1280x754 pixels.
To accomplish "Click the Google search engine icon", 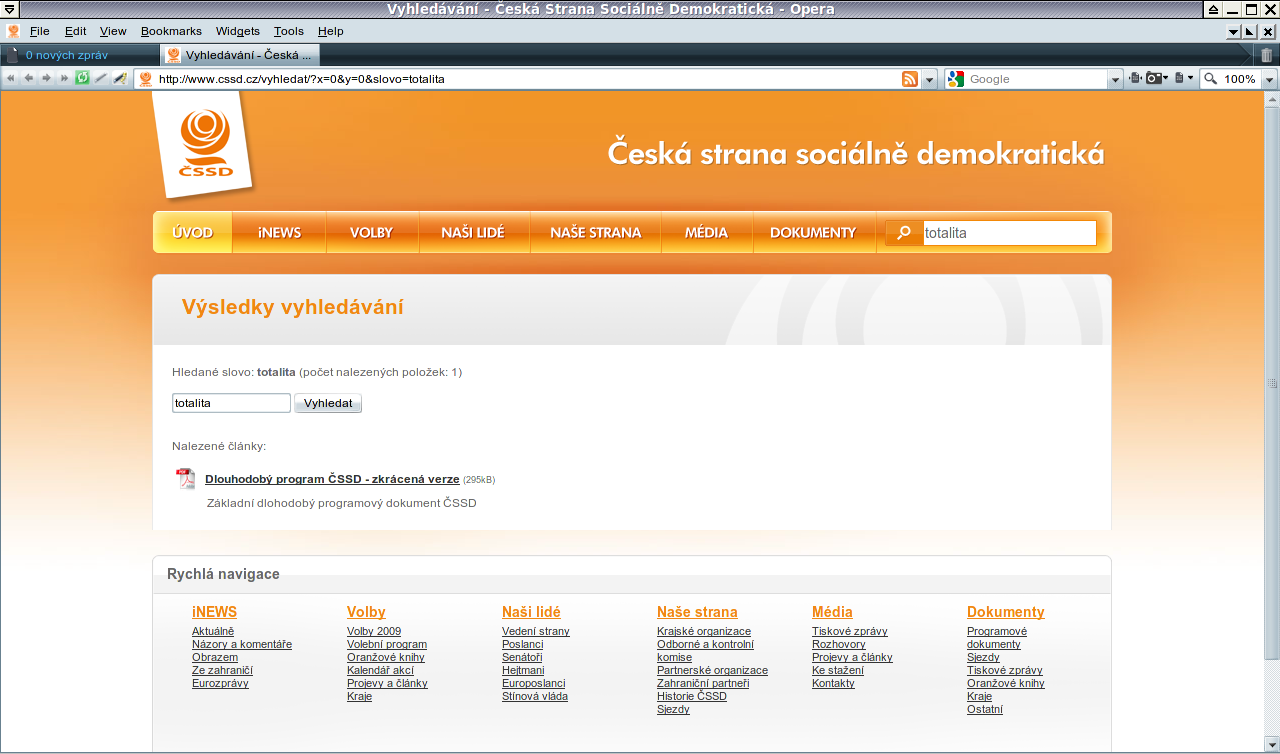I will (x=956, y=79).
